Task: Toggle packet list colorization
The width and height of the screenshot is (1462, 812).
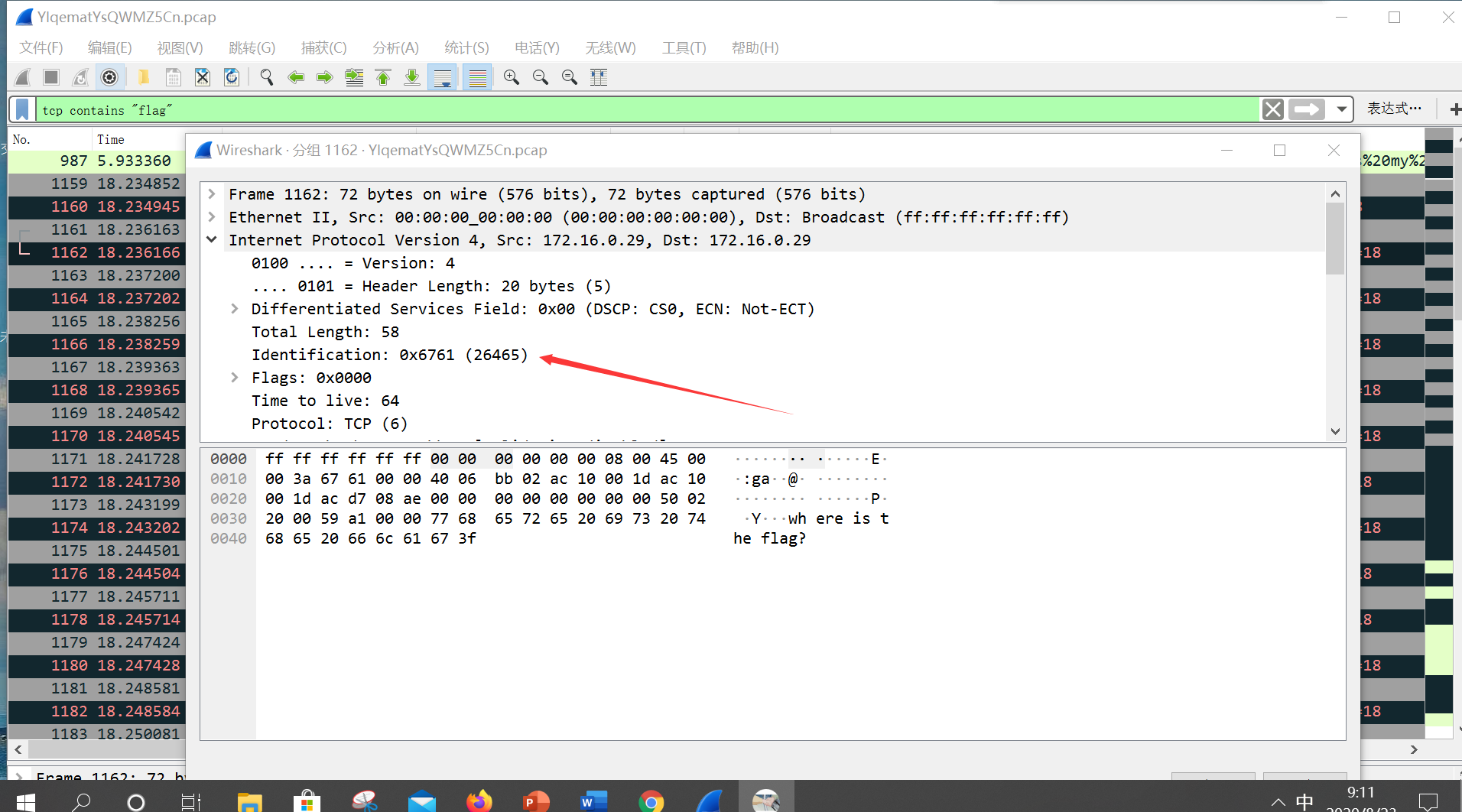Action: click(477, 77)
